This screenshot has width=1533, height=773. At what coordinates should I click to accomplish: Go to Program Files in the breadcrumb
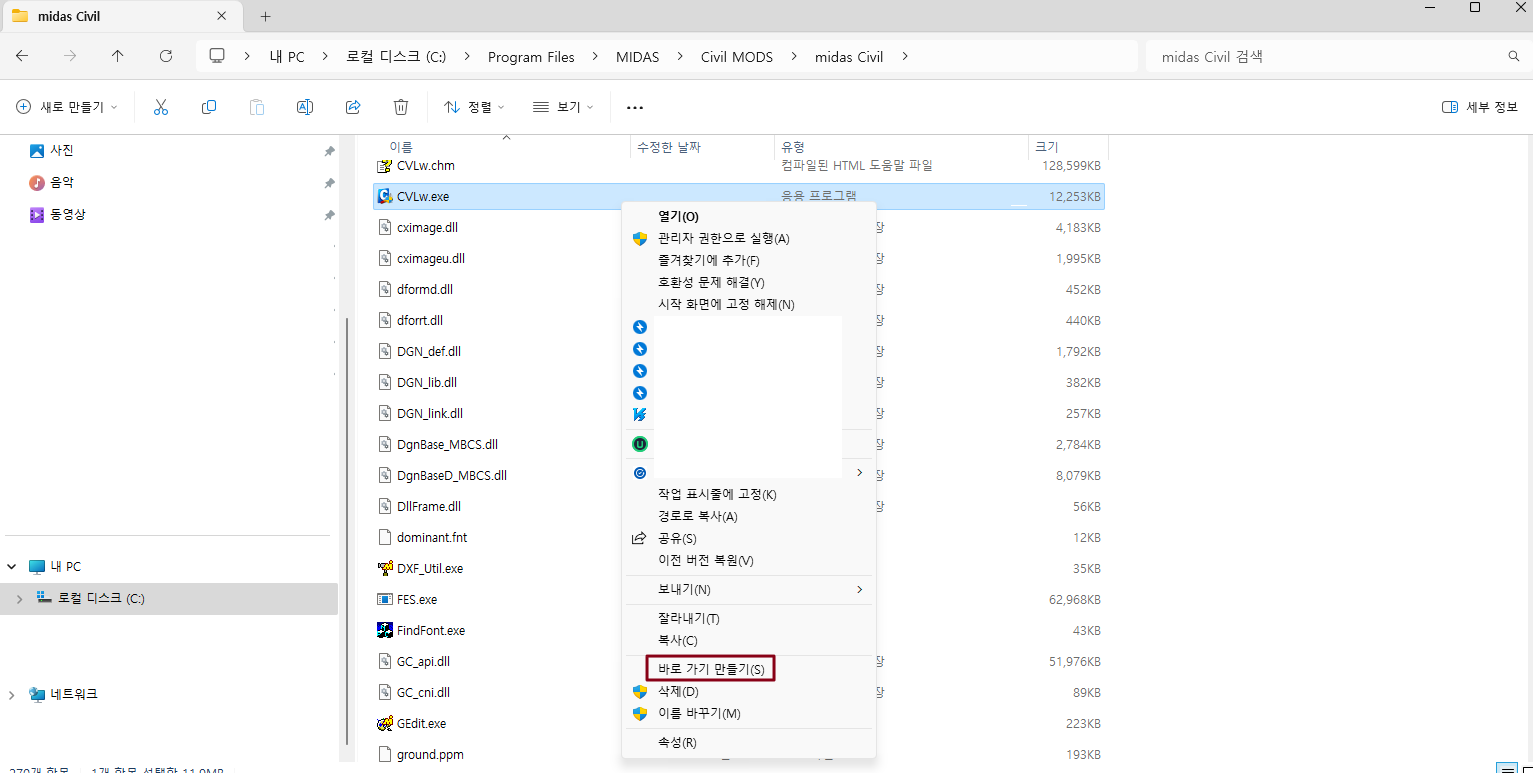(x=531, y=57)
